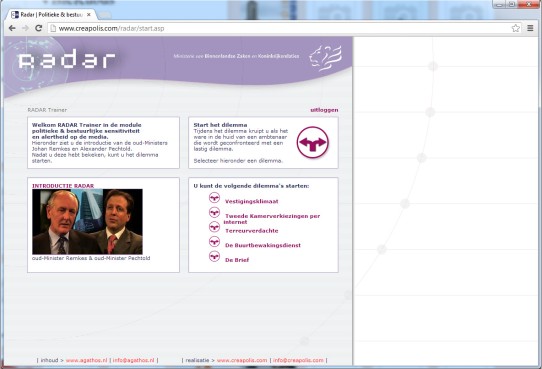Viewport: 542px width, 369px height.
Task: Reload the page with refresh icon
Action: pyautogui.click(x=38, y=28)
